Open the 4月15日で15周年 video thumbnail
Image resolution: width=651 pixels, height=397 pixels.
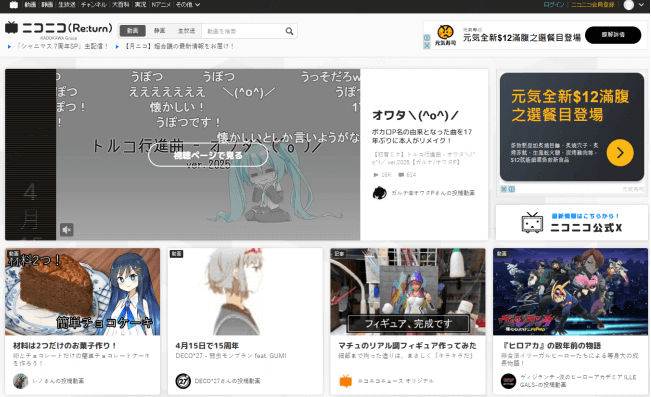click(245, 292)
